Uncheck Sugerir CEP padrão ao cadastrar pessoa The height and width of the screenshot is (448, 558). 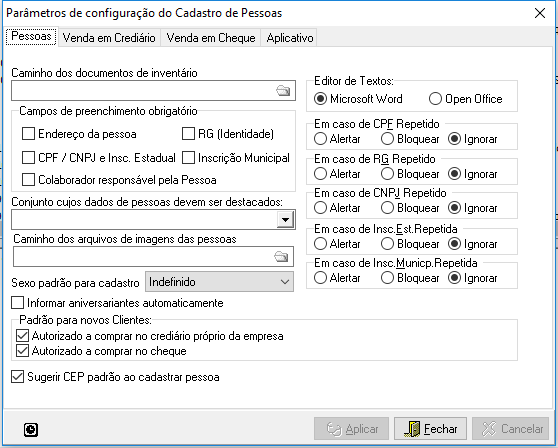tap(17, 377)
